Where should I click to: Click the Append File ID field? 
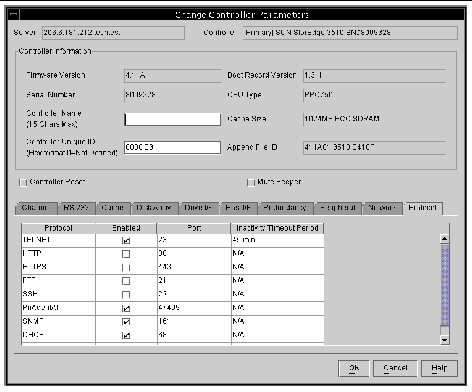[x=374, y=147]
